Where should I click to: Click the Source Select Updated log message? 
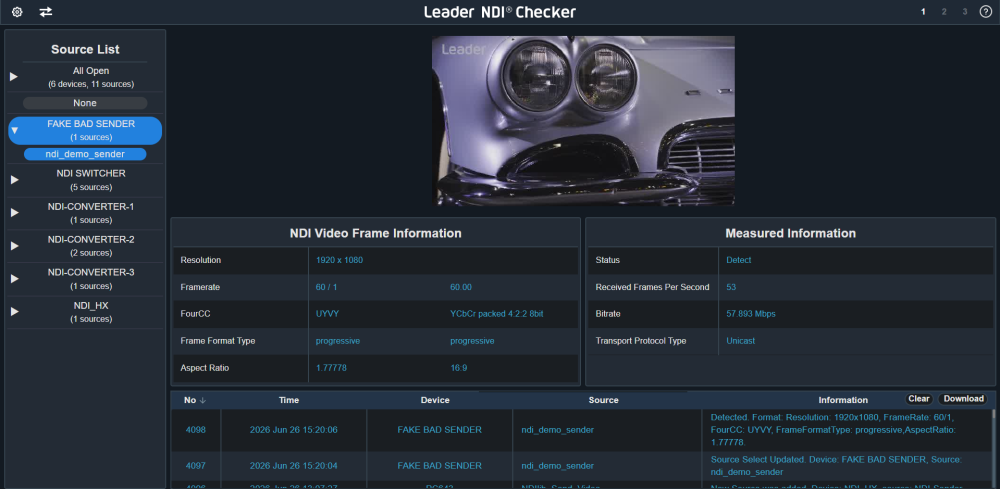click(836, 466)
